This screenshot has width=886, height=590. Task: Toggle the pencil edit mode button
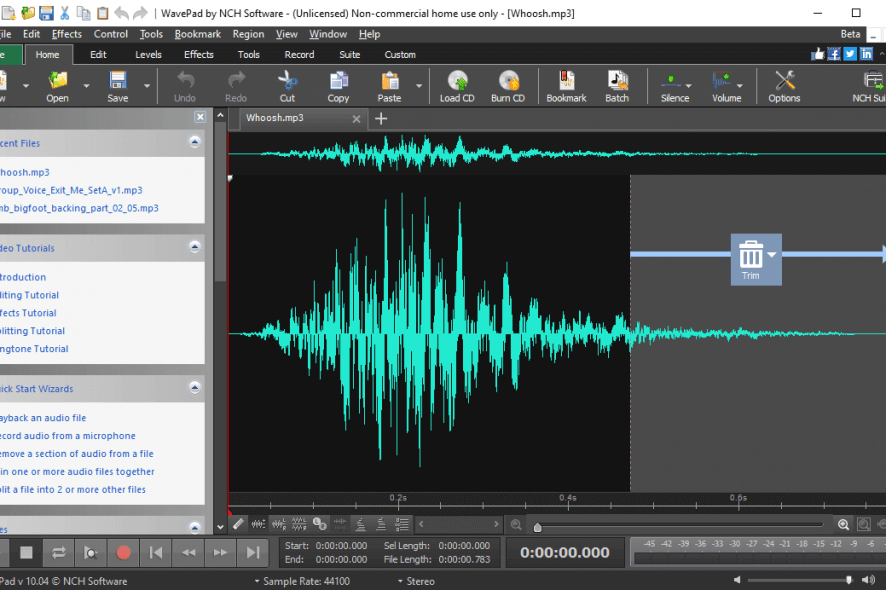[238, 524]
